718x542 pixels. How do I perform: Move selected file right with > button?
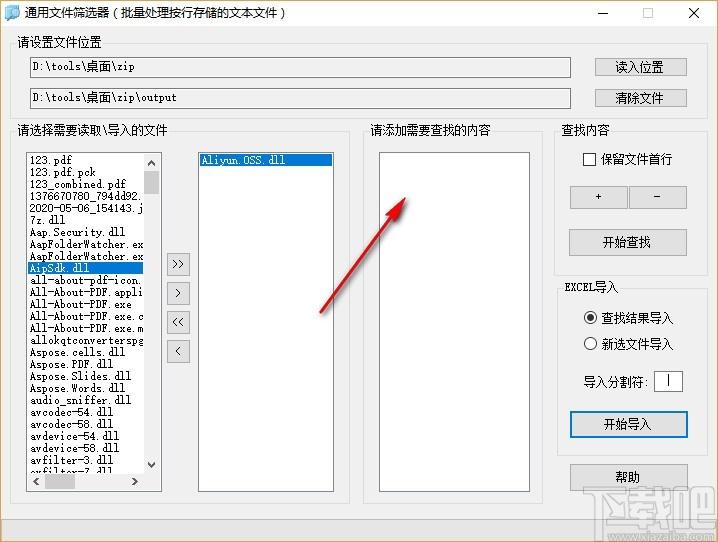pos(178,293)
